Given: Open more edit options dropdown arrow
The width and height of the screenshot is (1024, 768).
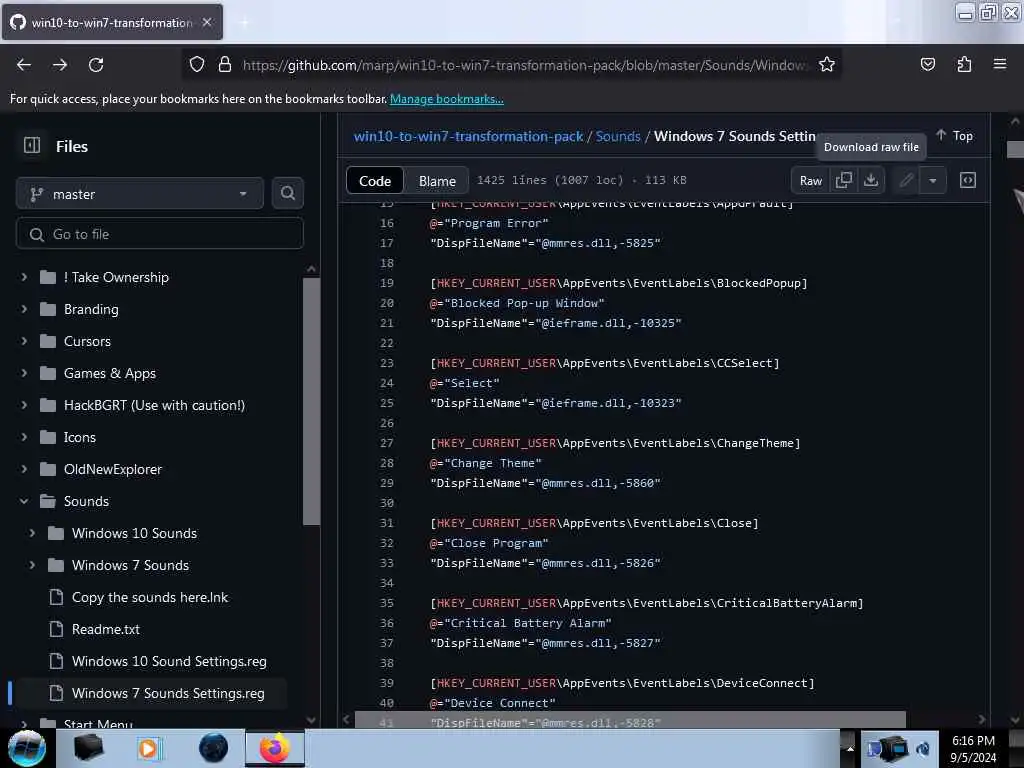Looking at the screenshot, I should pyautogui.click(x=933, y=180).
